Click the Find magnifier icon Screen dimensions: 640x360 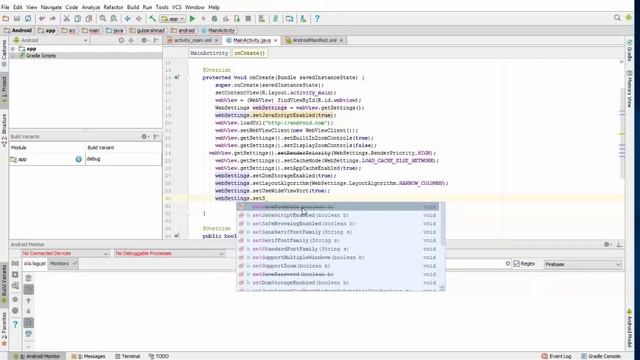click(x=103, y=19)
